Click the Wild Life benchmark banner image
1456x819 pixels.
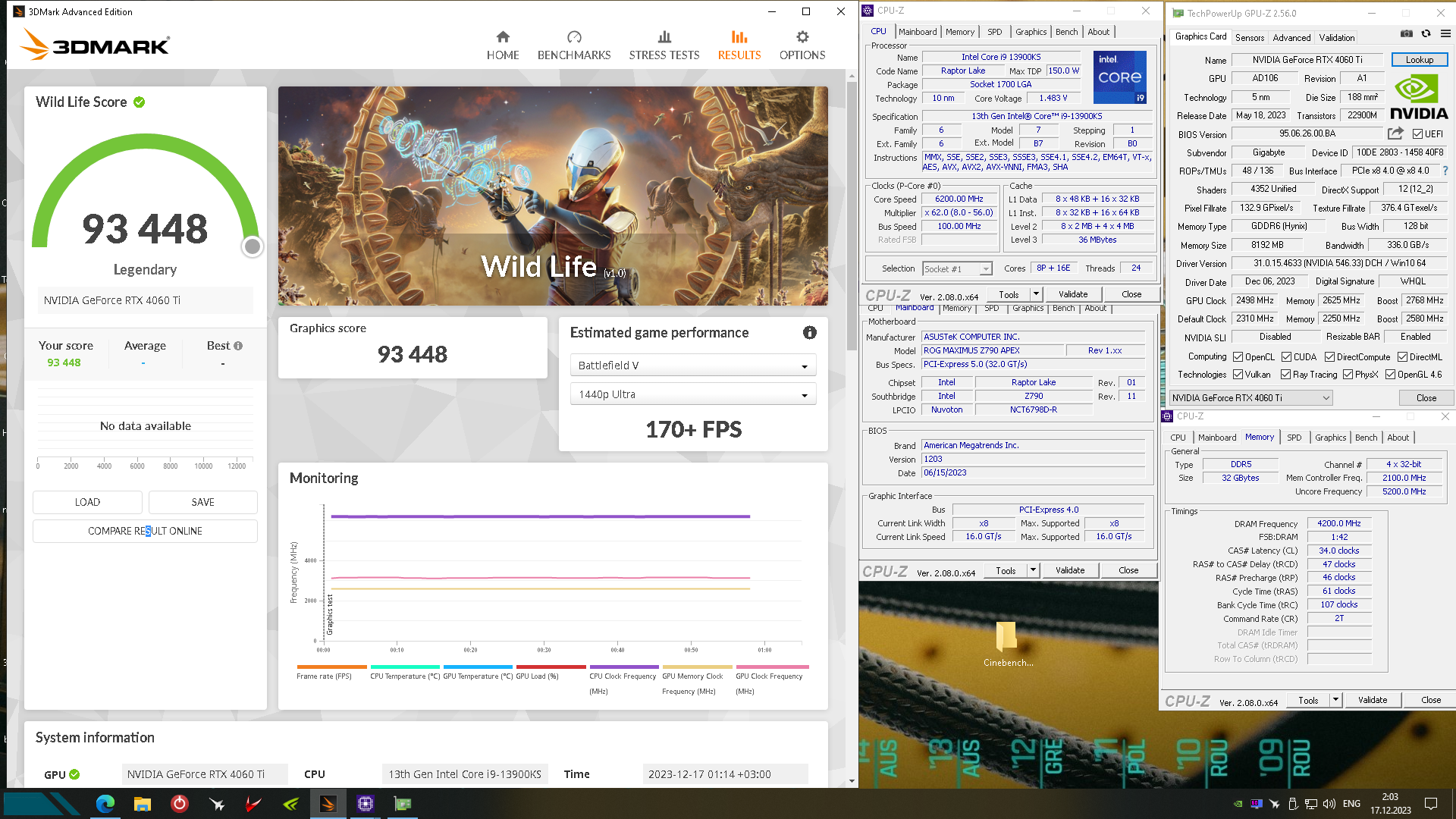[x=553, y=196]
